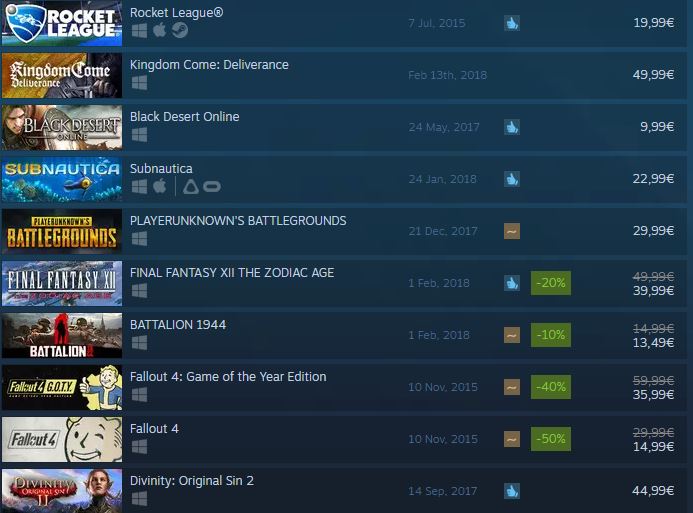693x513 pixels.
Task: Click the 13,49€ discounted price of BATTALION 1944
Action: click(653, 342)
